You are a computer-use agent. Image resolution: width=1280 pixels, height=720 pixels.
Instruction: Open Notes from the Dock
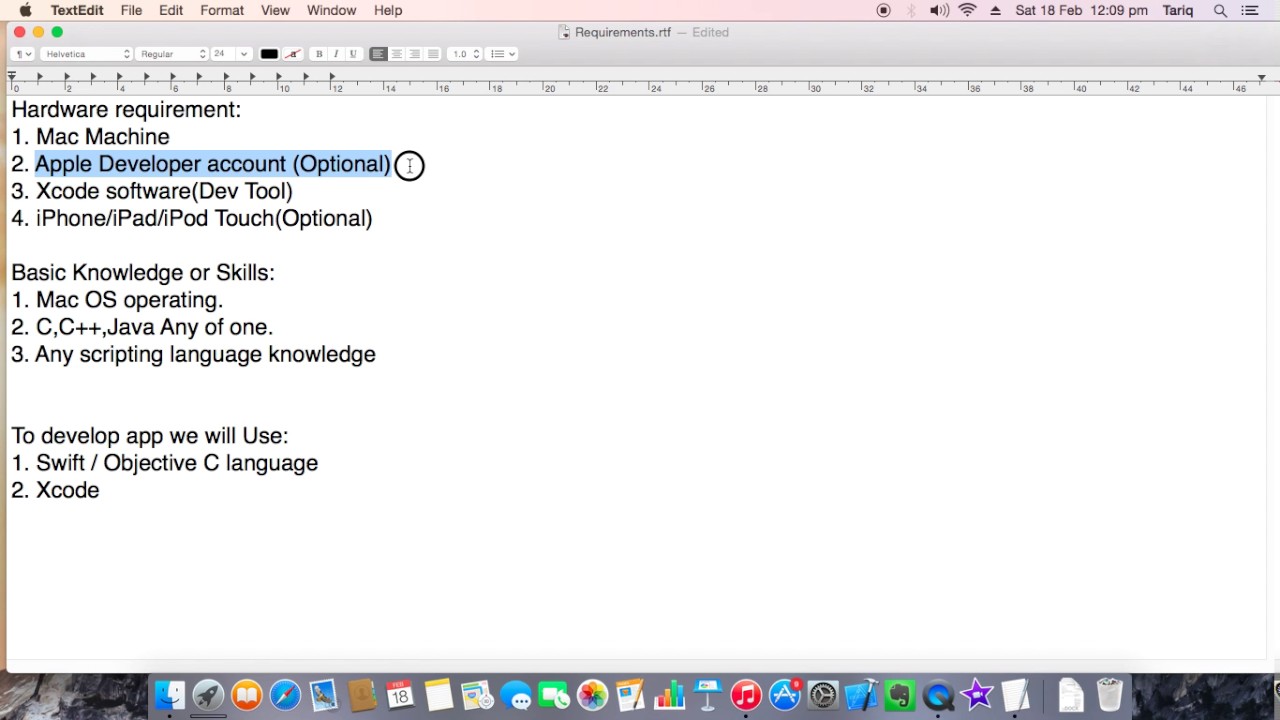point(438,695)
